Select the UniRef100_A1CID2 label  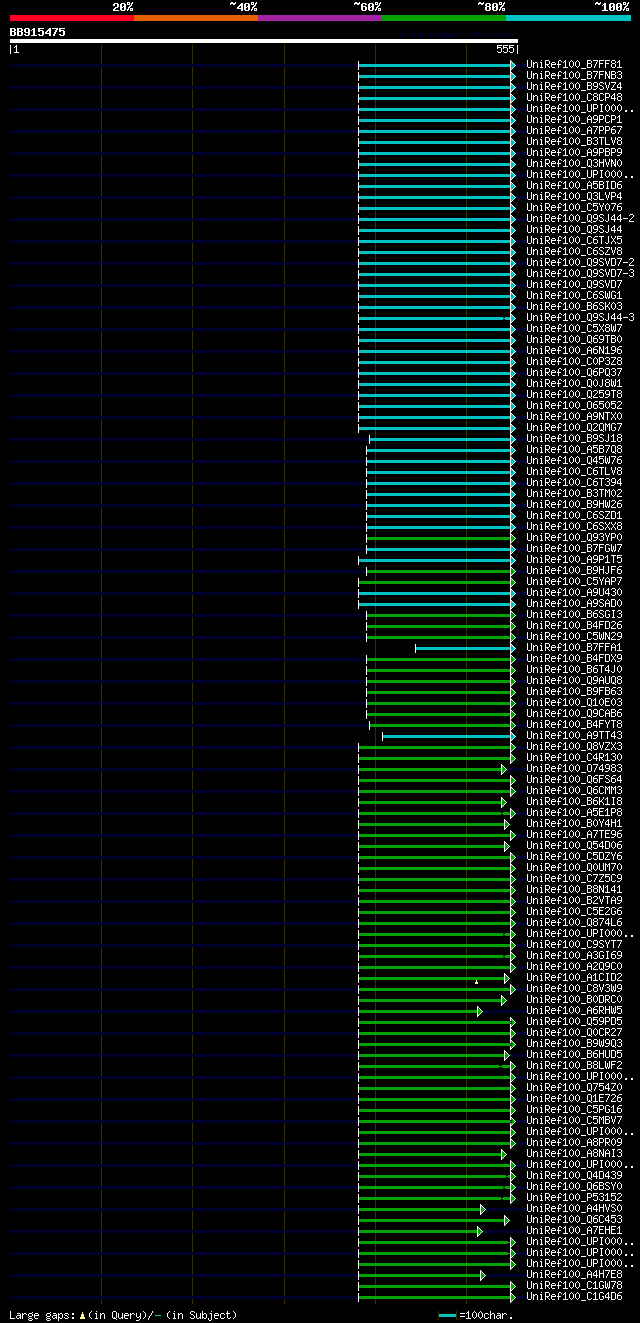click(574, 977)
